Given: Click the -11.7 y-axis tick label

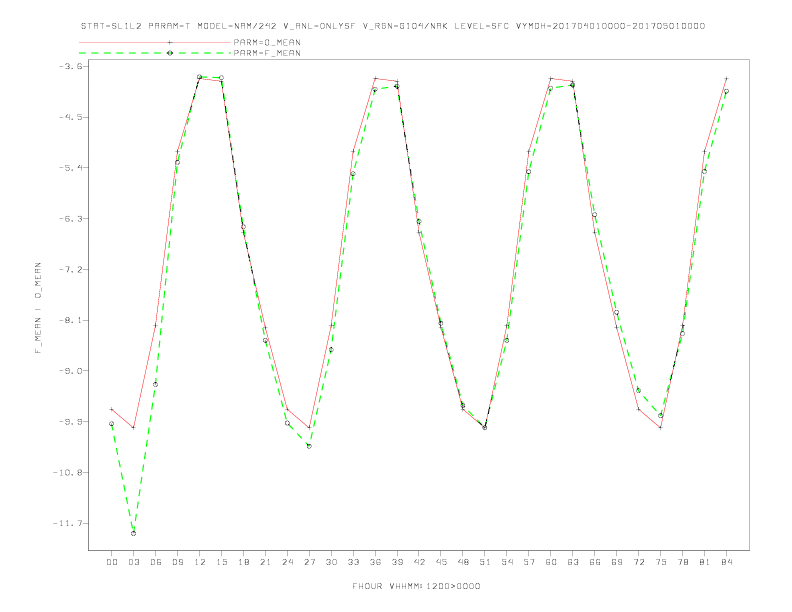Looking at the screenshot, I should pyautogui.click(x=70, y=523).
